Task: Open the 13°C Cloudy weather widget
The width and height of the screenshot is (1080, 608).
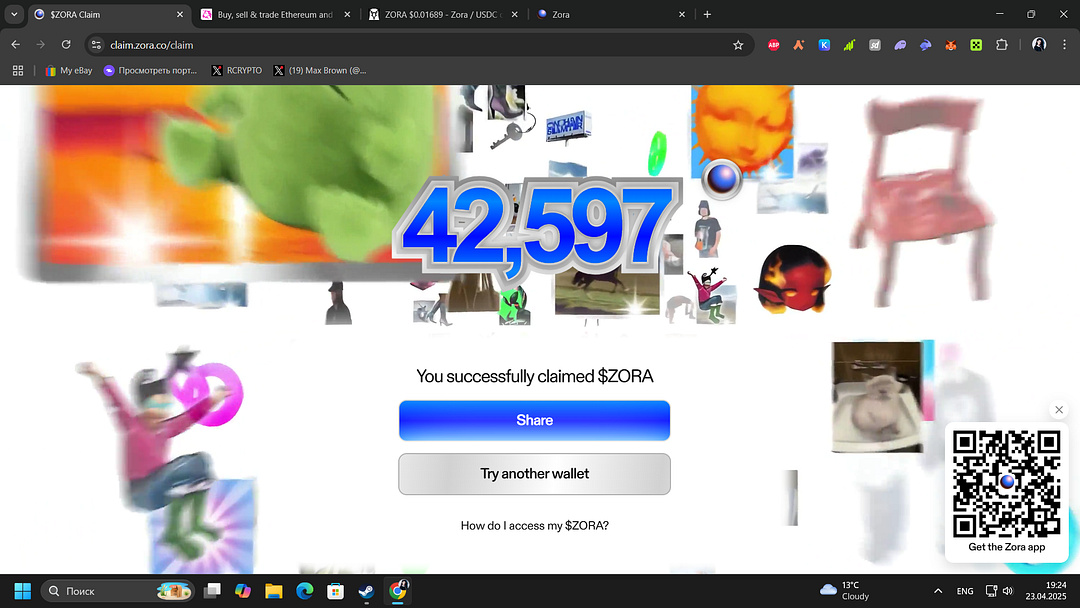Action: coord(845,591)
